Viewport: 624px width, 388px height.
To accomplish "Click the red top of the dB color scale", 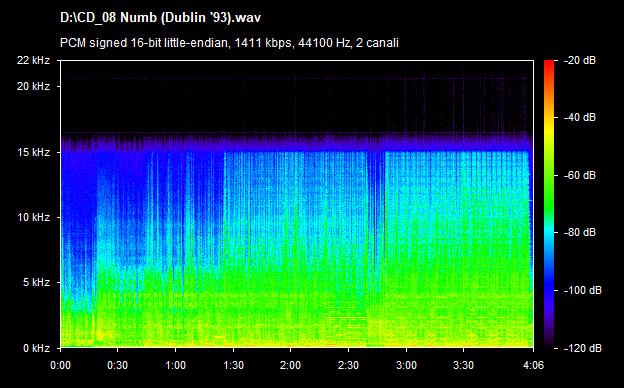I will coord(549,64).
